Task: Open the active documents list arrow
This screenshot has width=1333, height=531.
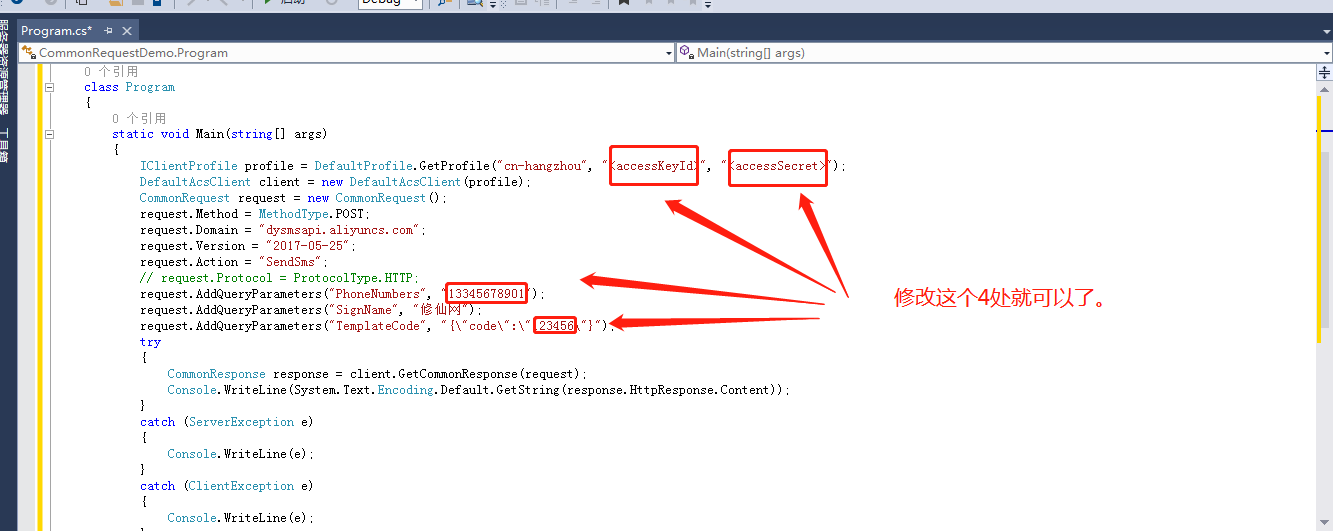Action: 1325,31
